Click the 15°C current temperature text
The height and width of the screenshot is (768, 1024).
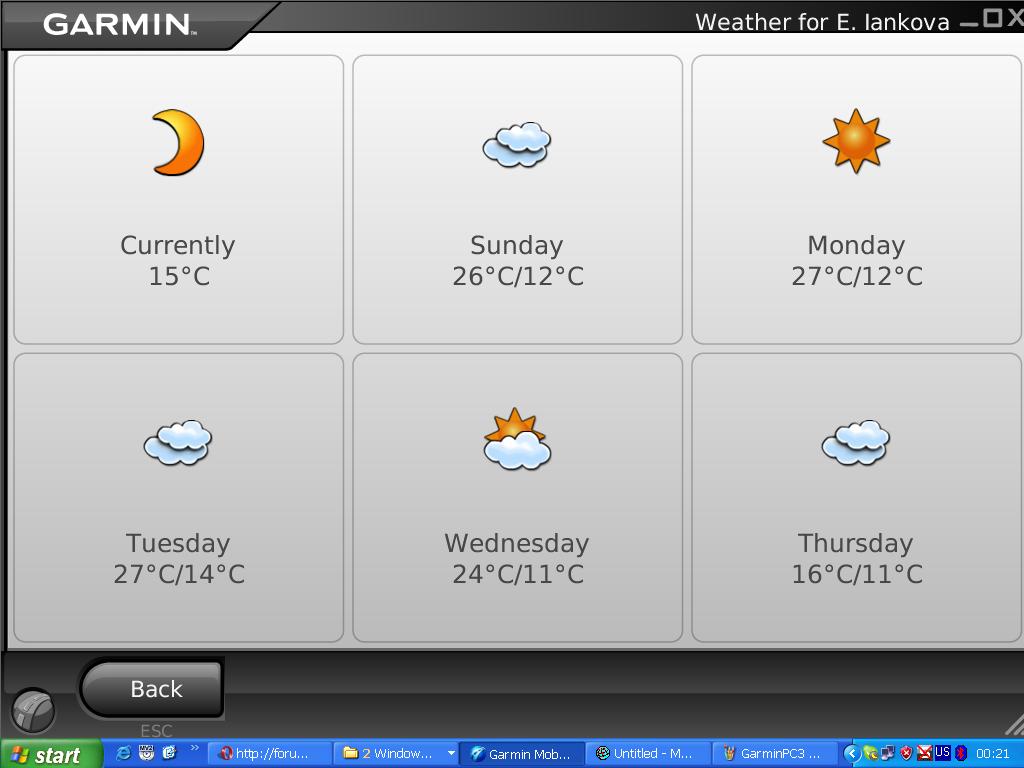point(179,276)
